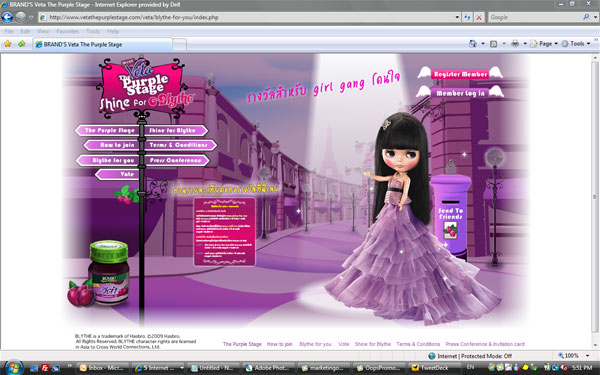Open the View menu
This screenshot has width=600, height=375.
[x=43, y=31]
